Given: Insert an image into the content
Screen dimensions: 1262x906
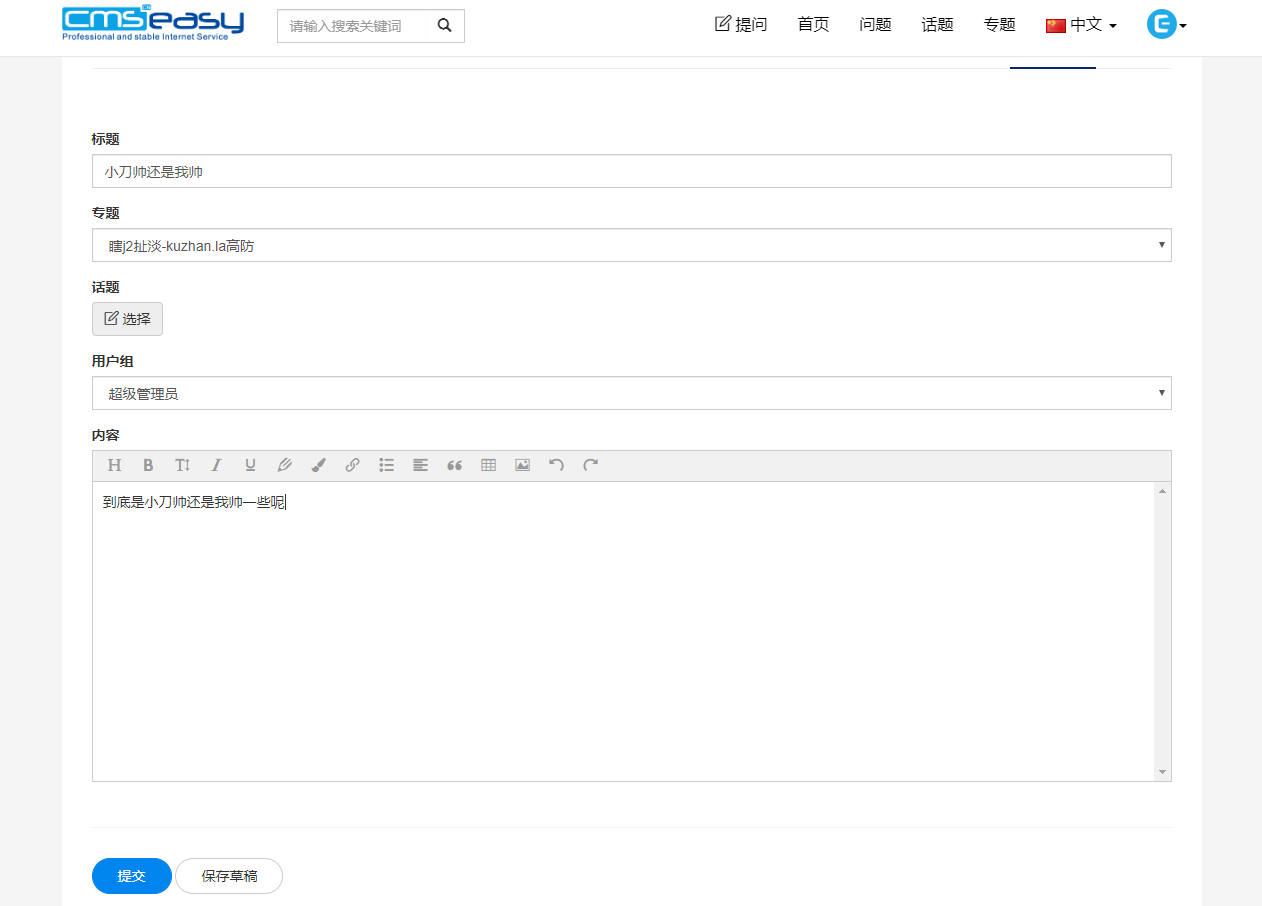Looking at the screenshot, I should click(522, 465).
